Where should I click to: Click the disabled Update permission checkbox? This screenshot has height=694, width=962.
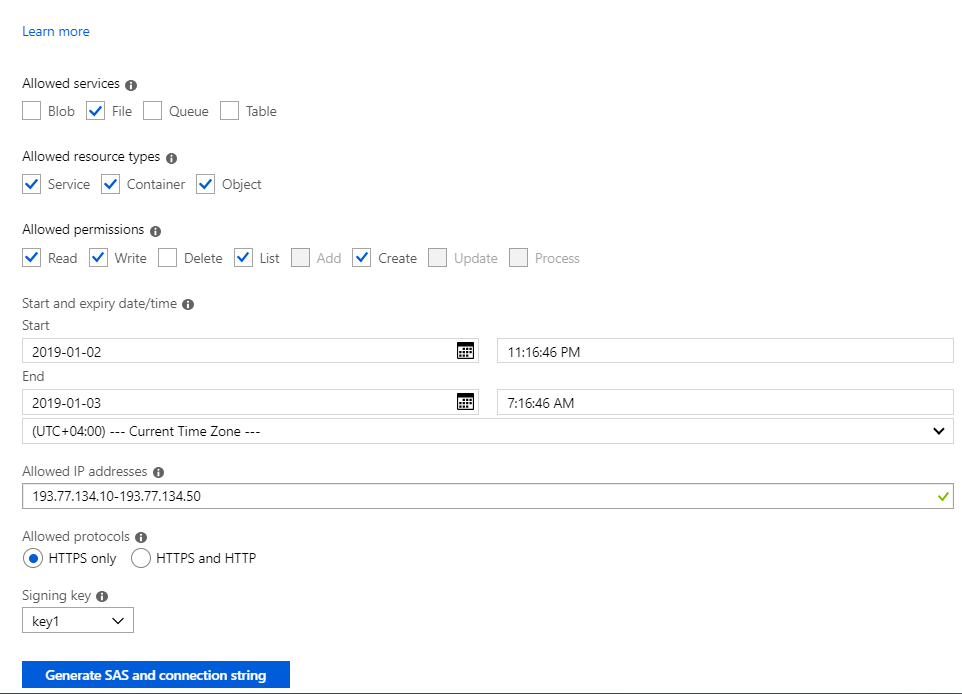click(x=437, y=258)
